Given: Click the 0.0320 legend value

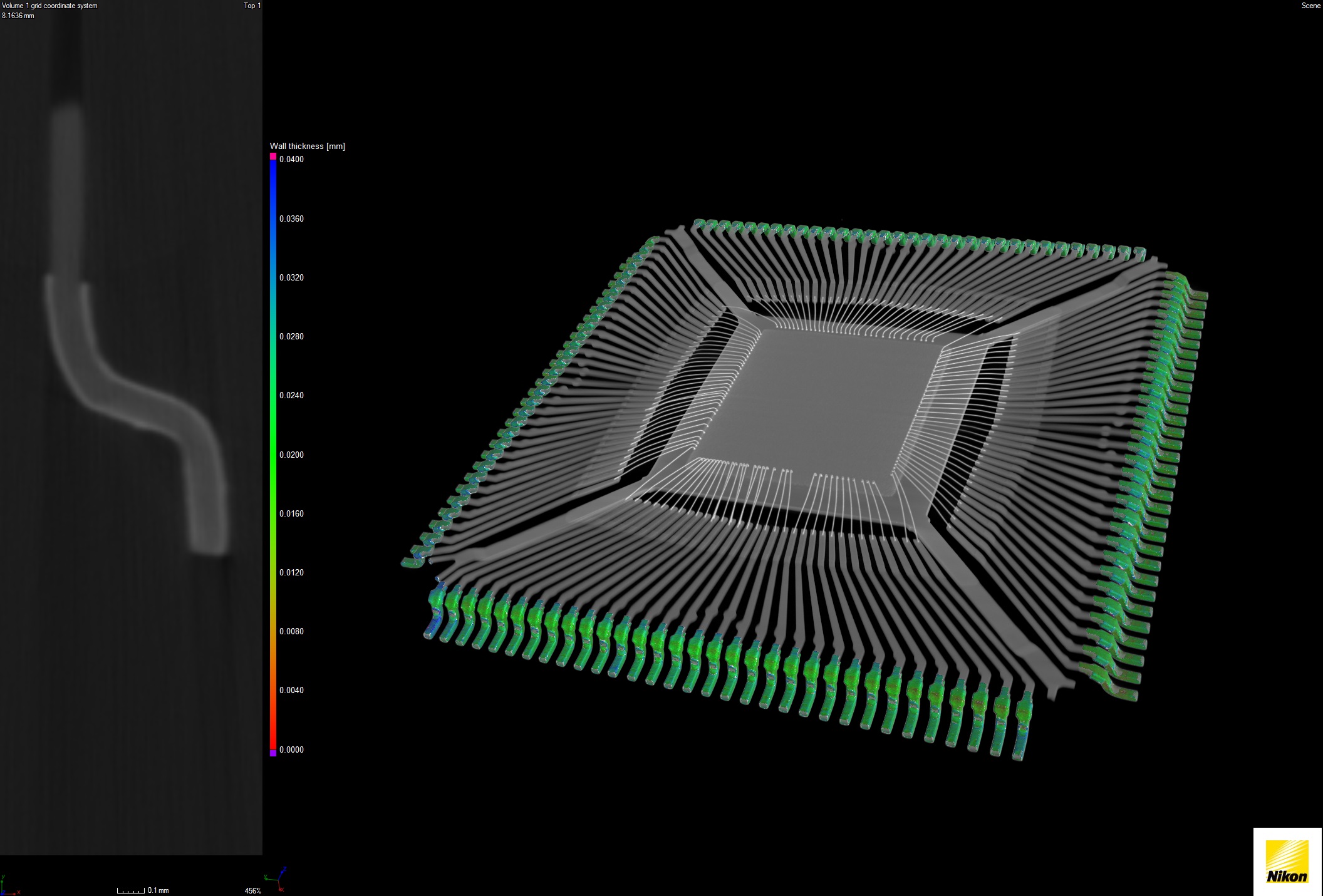Looking at the screenshot, I should coord(291,277).
